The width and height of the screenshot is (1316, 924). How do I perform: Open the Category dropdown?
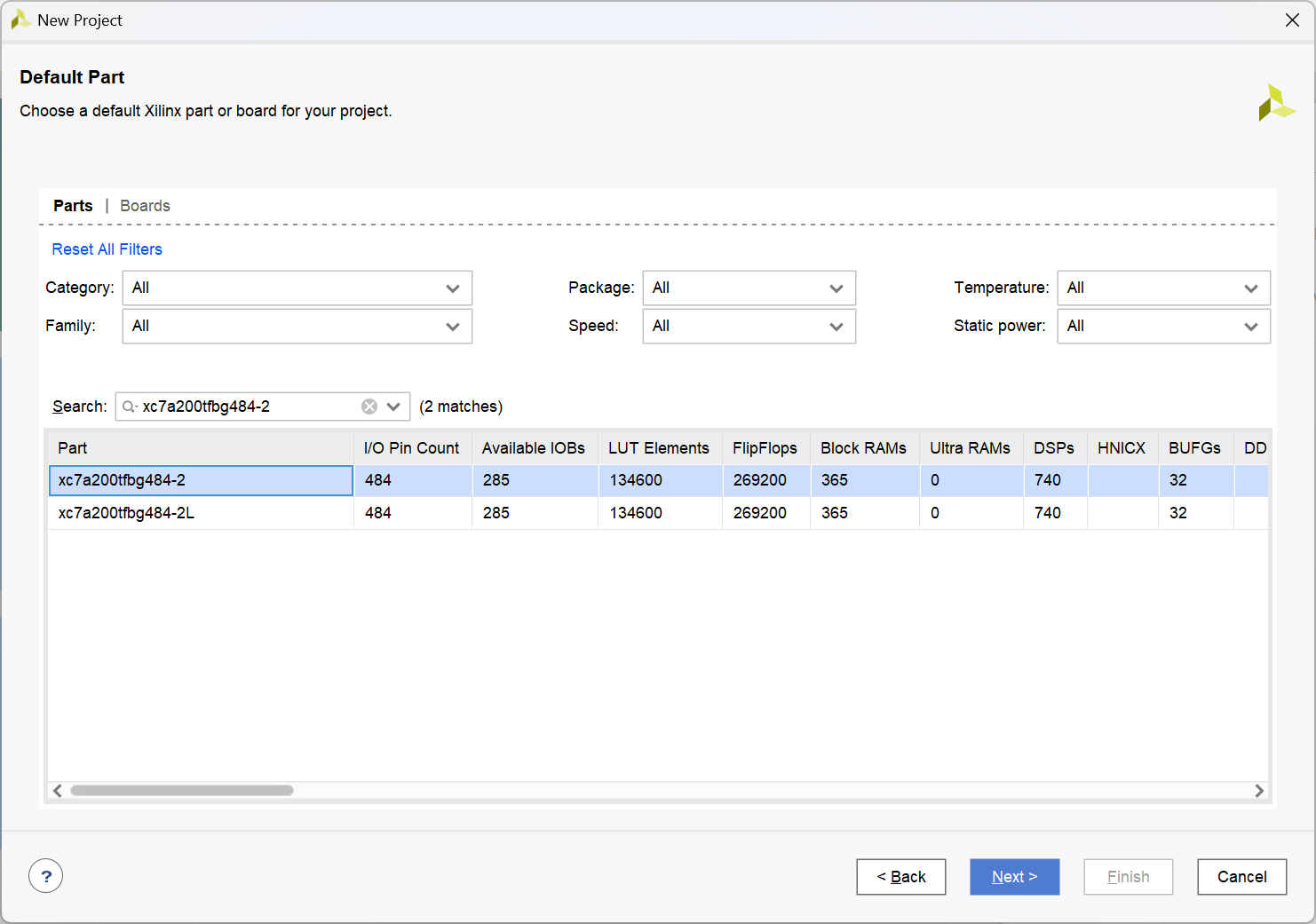pos(297,288)
